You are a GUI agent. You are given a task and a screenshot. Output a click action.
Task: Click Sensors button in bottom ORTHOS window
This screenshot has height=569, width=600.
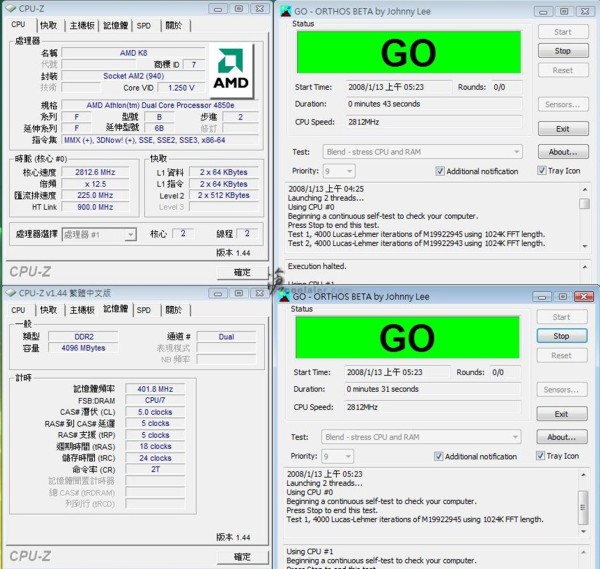(x=561, y=390)
